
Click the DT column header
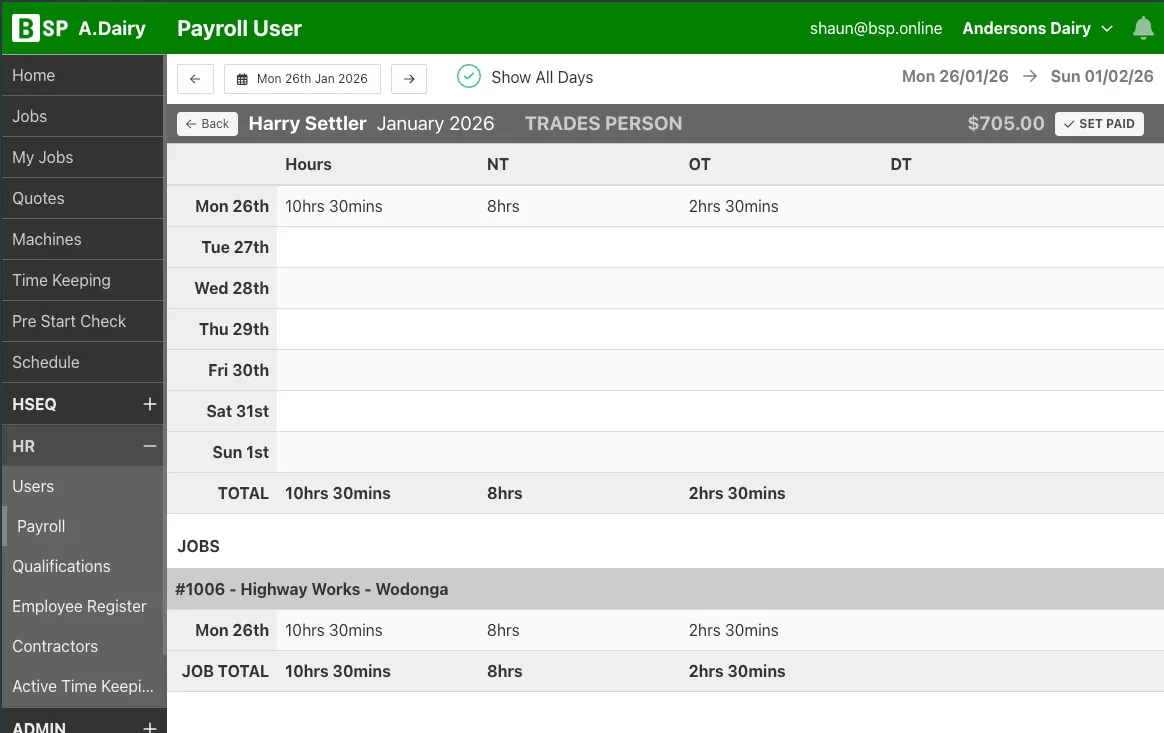point(900,164)
